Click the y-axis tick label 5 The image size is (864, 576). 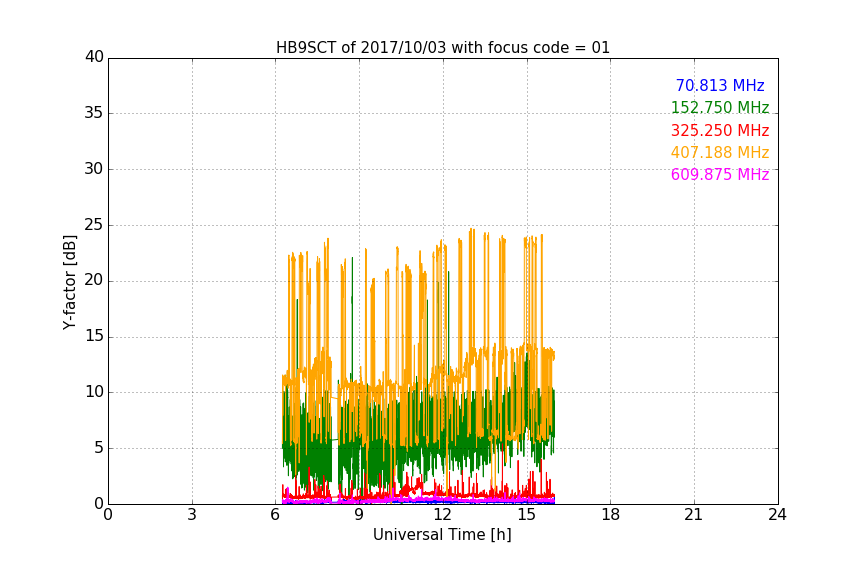(x=99, y=448)
